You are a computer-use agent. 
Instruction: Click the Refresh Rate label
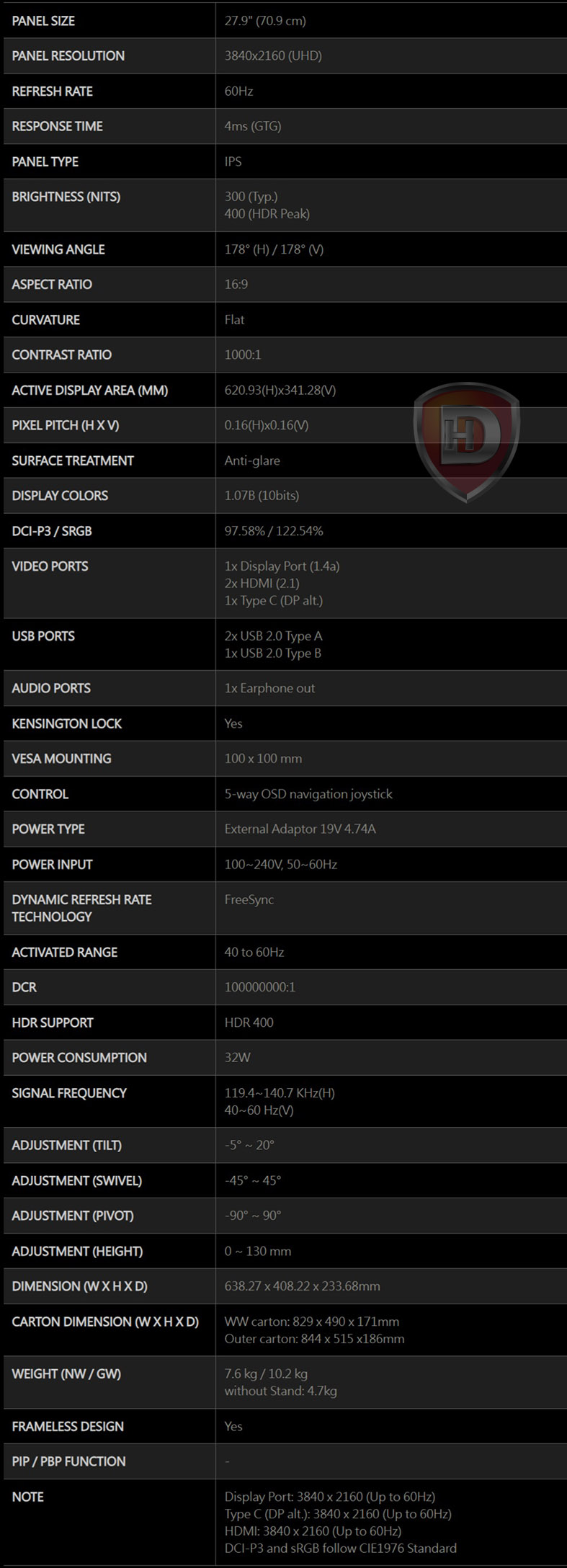tap(52, 92)
